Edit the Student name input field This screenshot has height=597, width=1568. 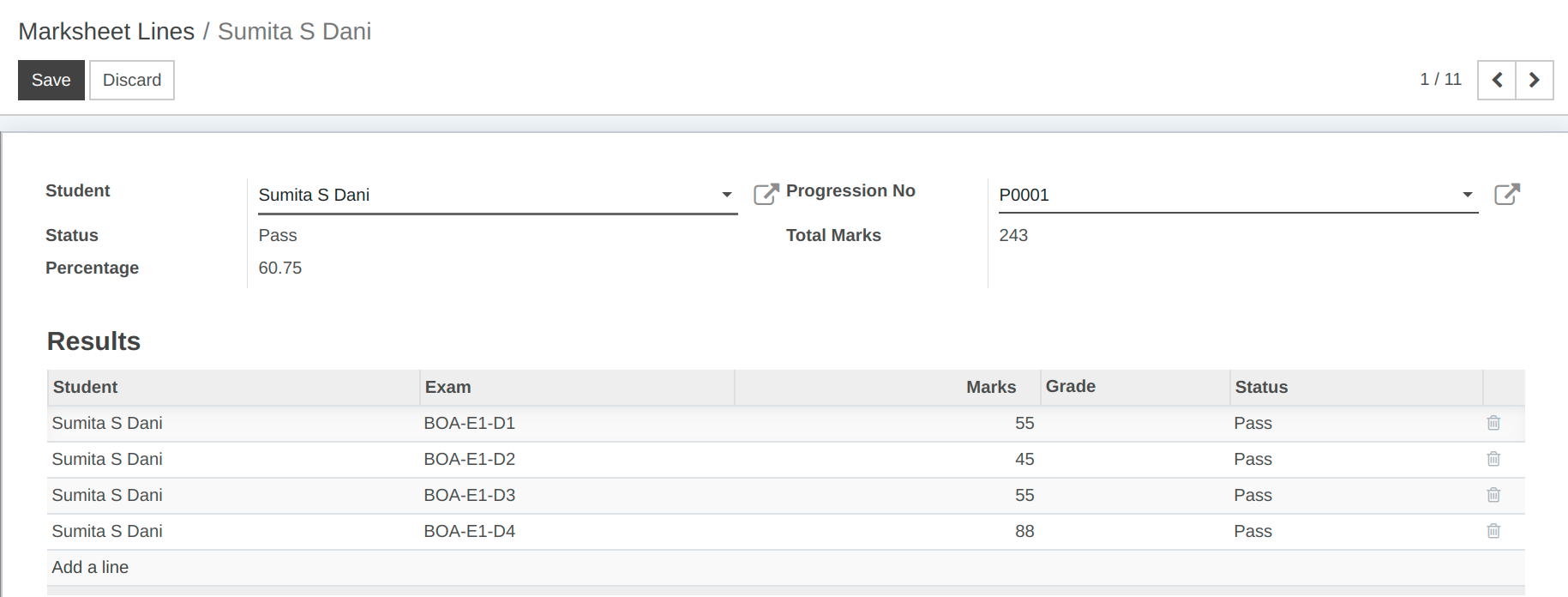click(487, 195)
